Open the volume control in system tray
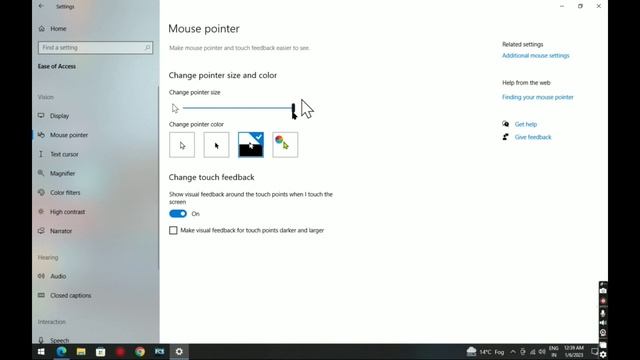 coord(542,352)
